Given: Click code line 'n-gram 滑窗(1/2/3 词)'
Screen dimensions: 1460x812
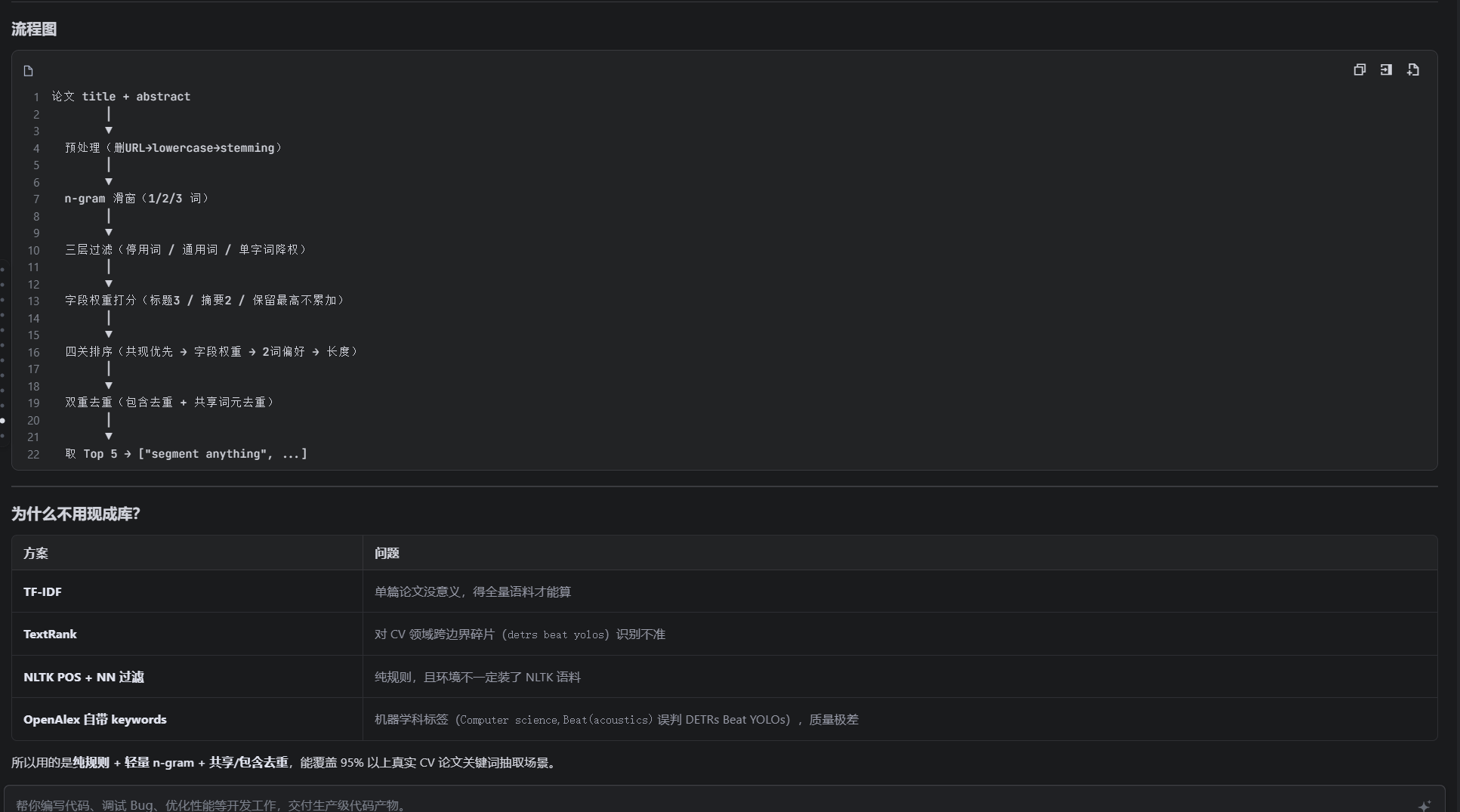Looking at the screenshot, I should pyautogui.click(x=137, y=199).
